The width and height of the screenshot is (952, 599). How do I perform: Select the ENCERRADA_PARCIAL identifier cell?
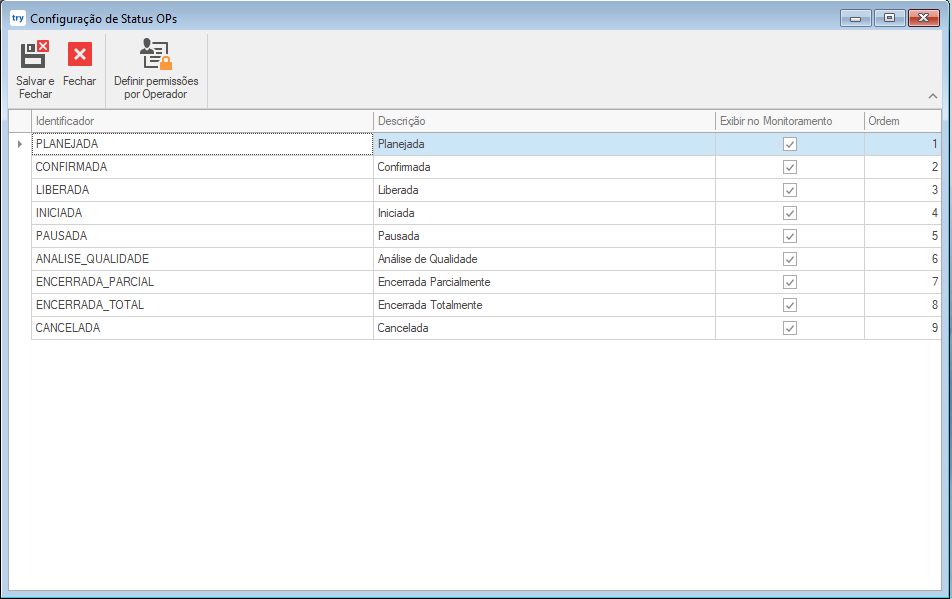pos(202,282)
